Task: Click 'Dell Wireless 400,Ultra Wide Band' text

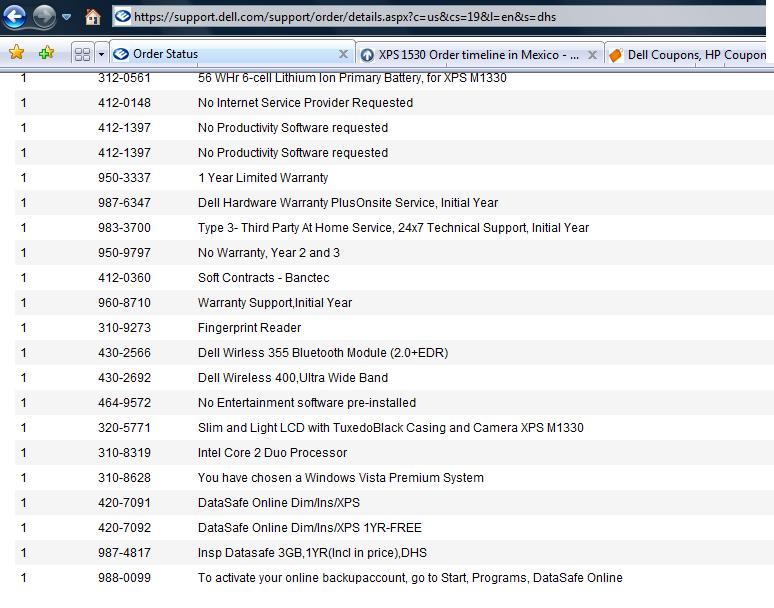Action: (x=293, y=378)
